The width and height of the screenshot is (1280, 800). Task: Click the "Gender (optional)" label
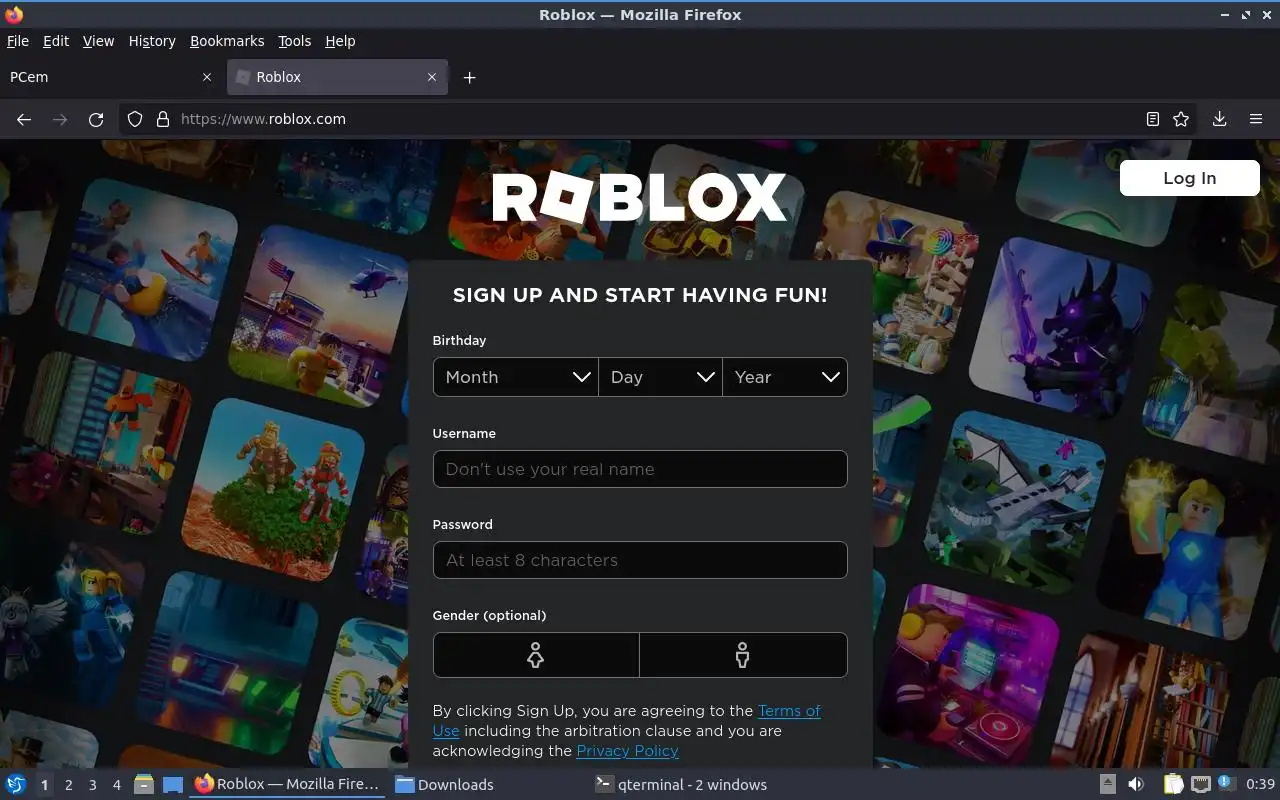[489, 616]
